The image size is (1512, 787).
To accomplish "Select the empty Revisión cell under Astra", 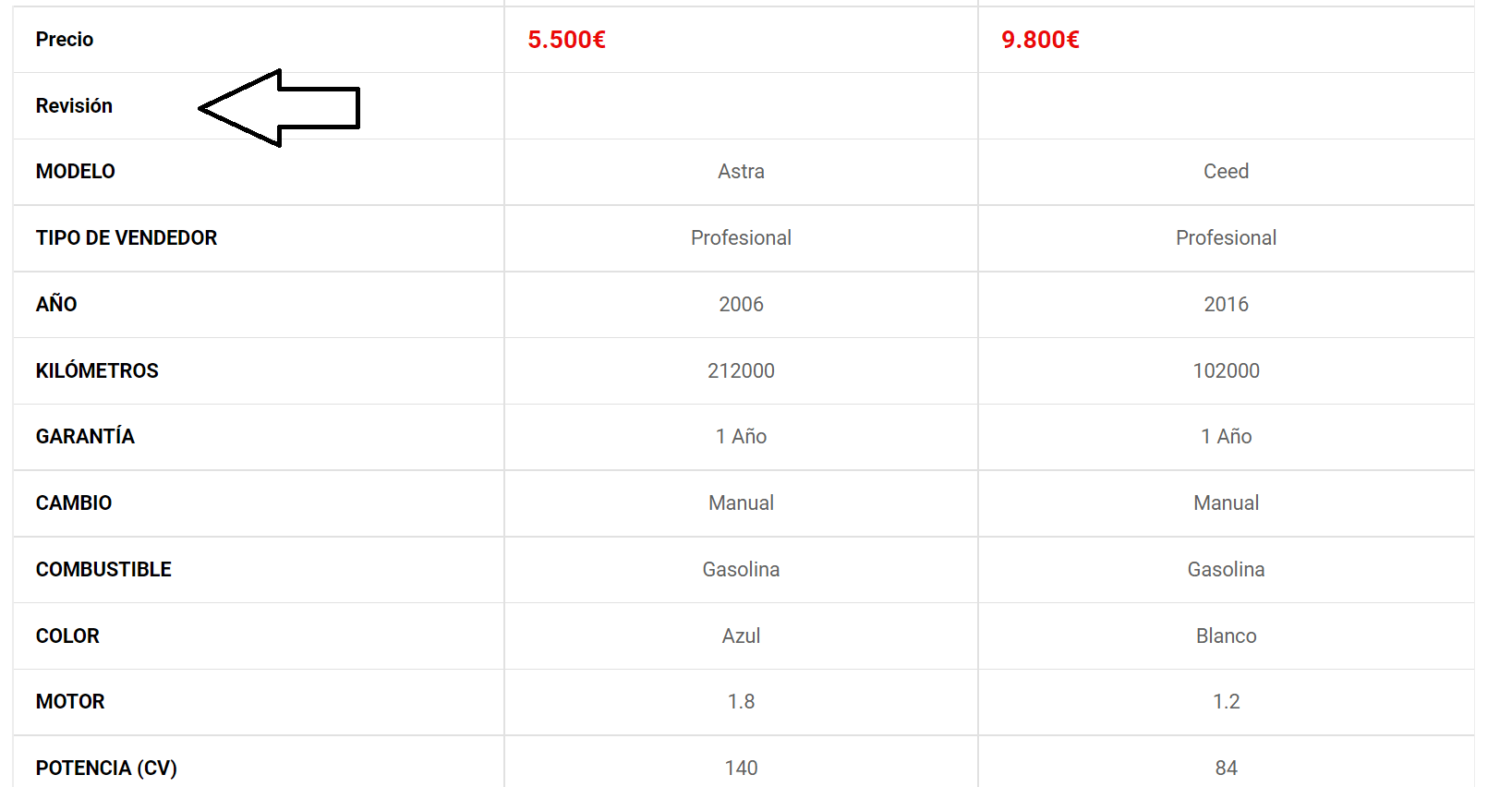I will coord(741,106).
